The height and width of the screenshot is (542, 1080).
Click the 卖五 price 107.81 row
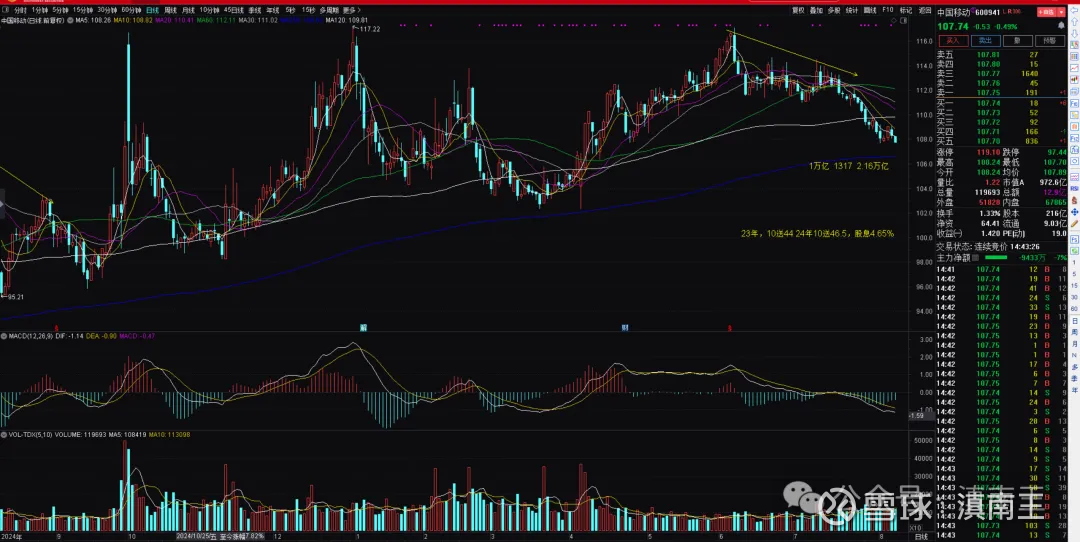click(1000, 54)
